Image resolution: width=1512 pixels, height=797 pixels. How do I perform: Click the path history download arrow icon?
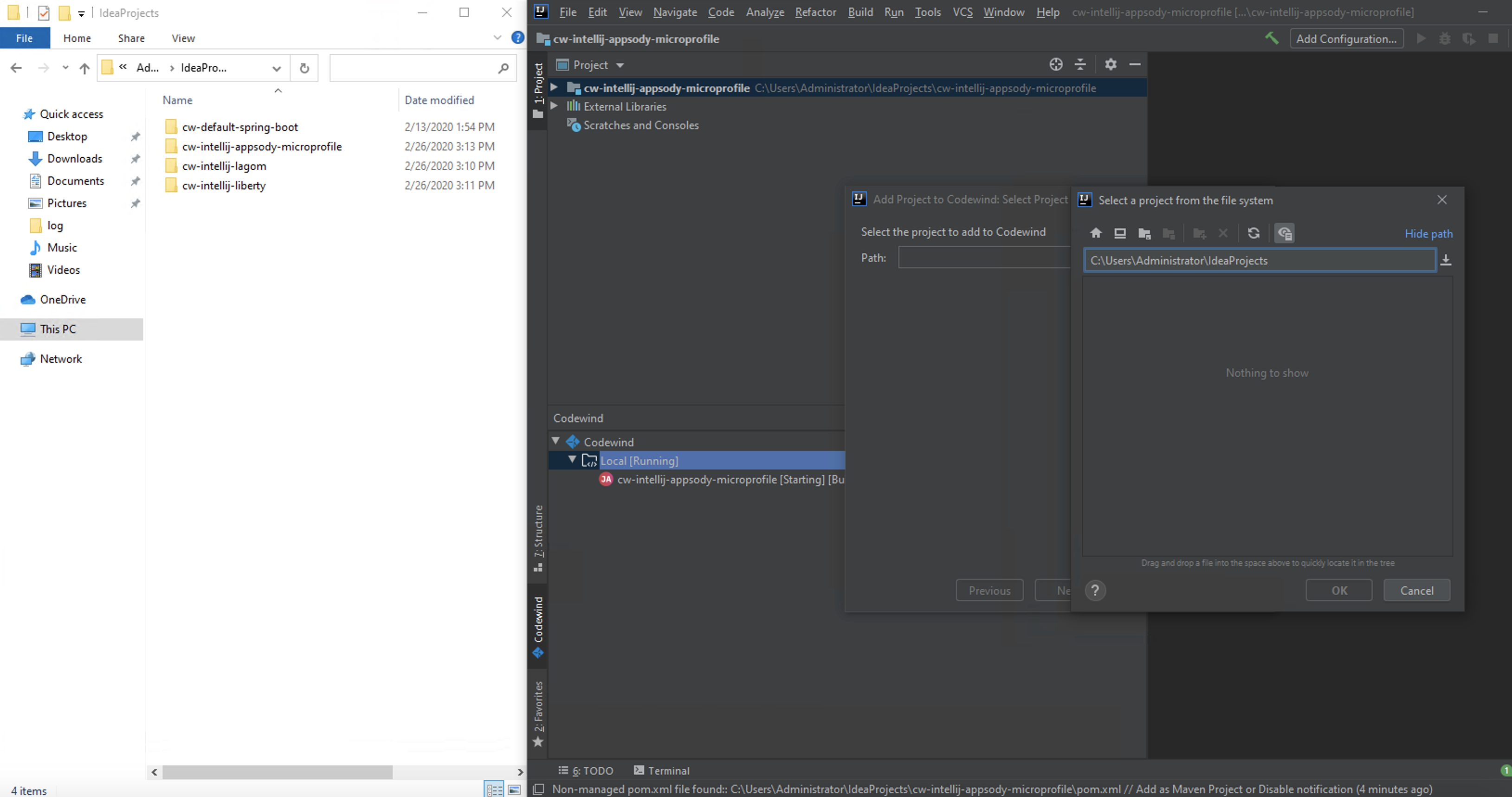pos(1446,260)
